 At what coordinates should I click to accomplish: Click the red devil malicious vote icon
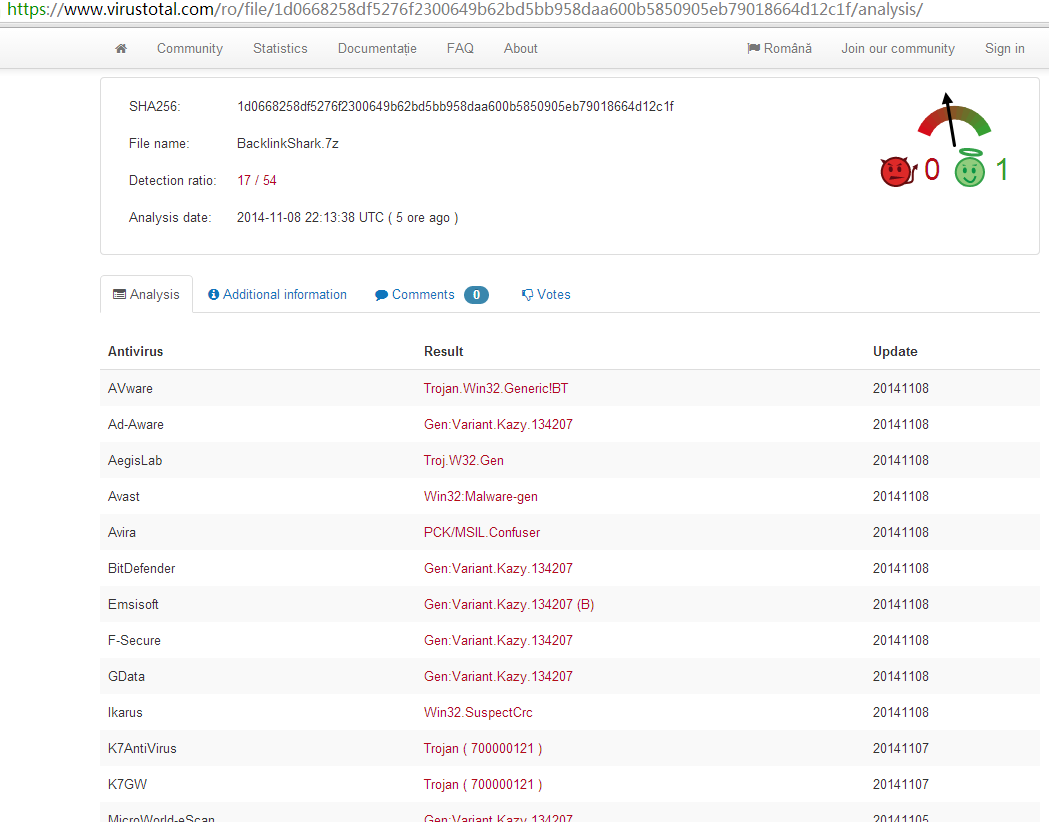click(898, 171)
